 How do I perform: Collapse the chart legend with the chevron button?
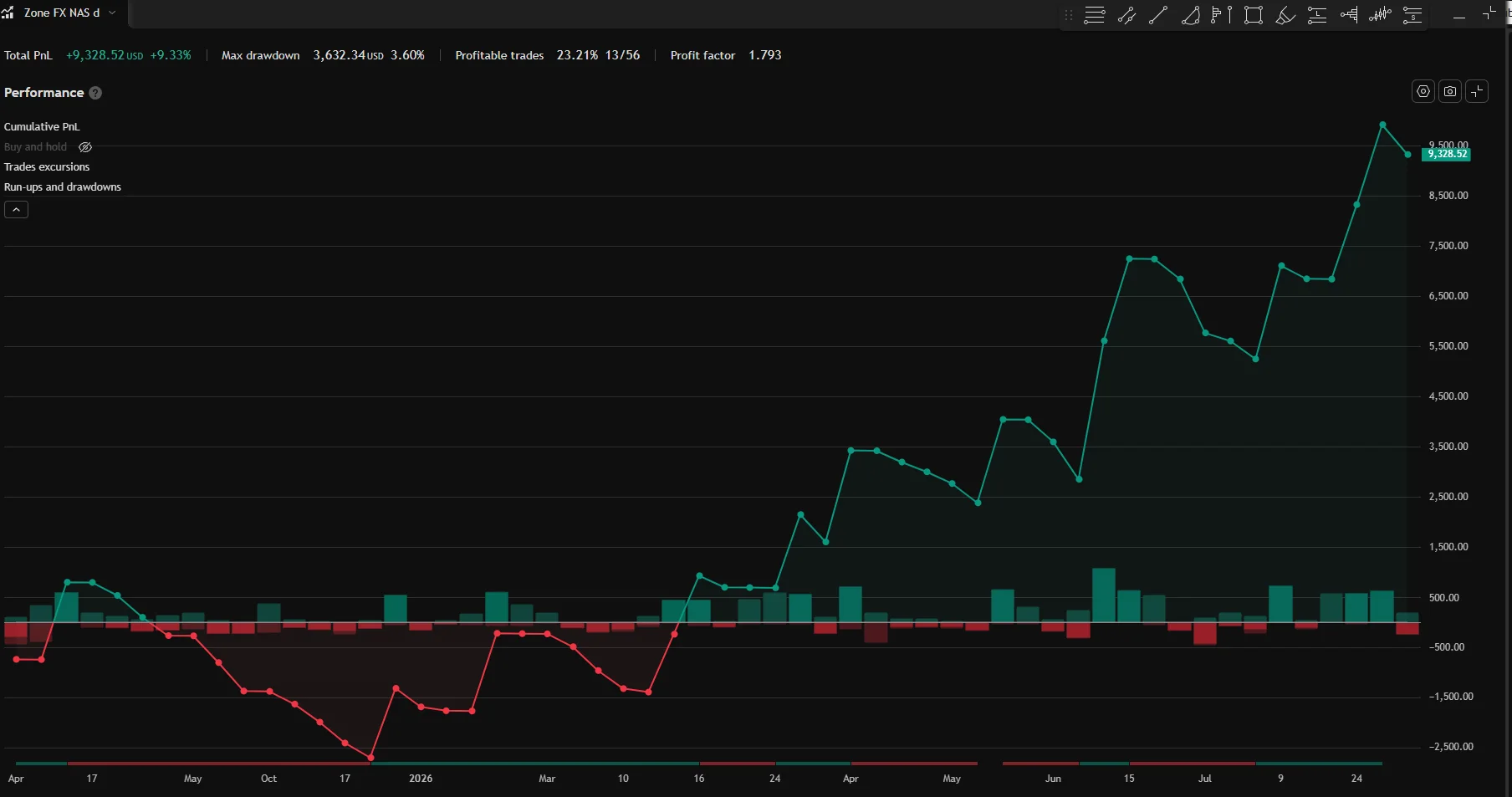click(16, 209)
